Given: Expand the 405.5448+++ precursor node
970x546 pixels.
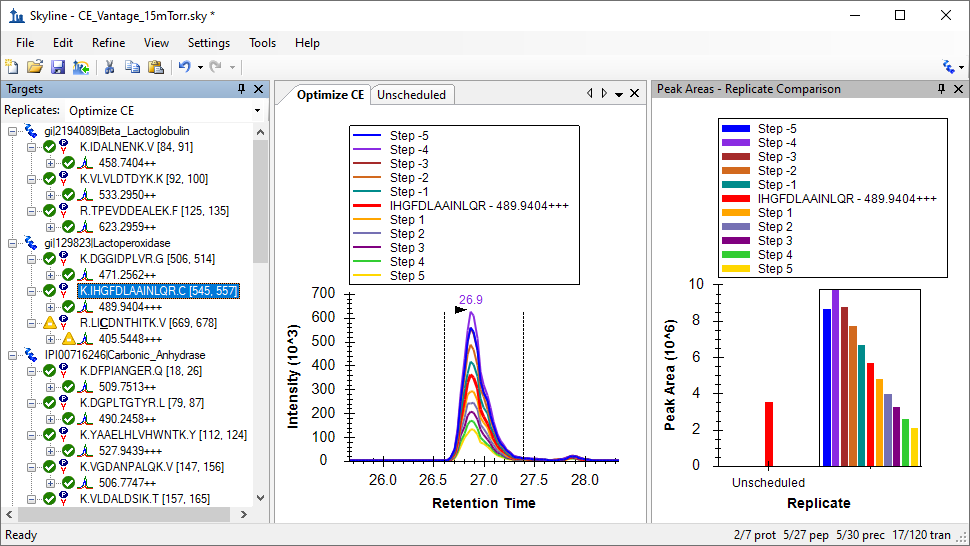Looking at the screenshot, I should [50, 339].
